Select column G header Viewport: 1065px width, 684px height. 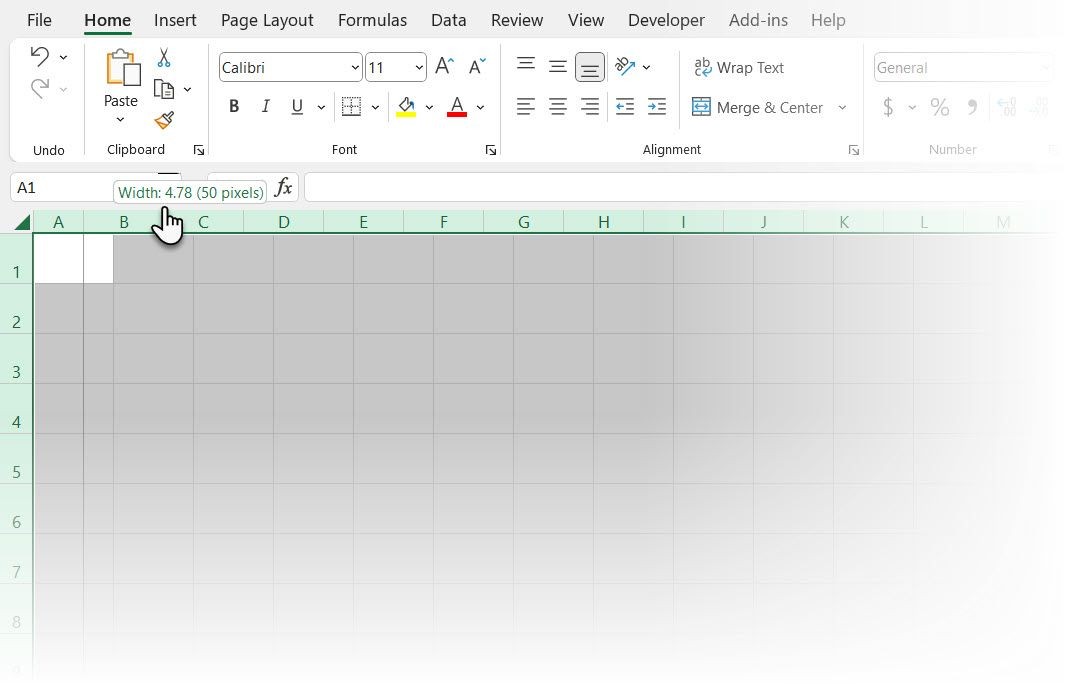(x=524, y=222)
